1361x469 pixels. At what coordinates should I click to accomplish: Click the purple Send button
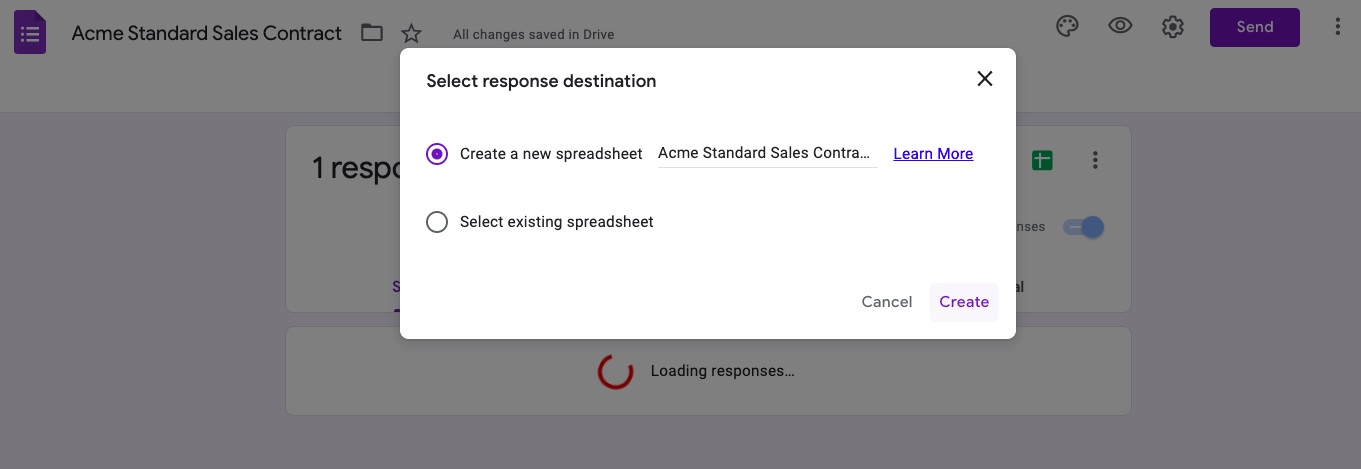1255,27
